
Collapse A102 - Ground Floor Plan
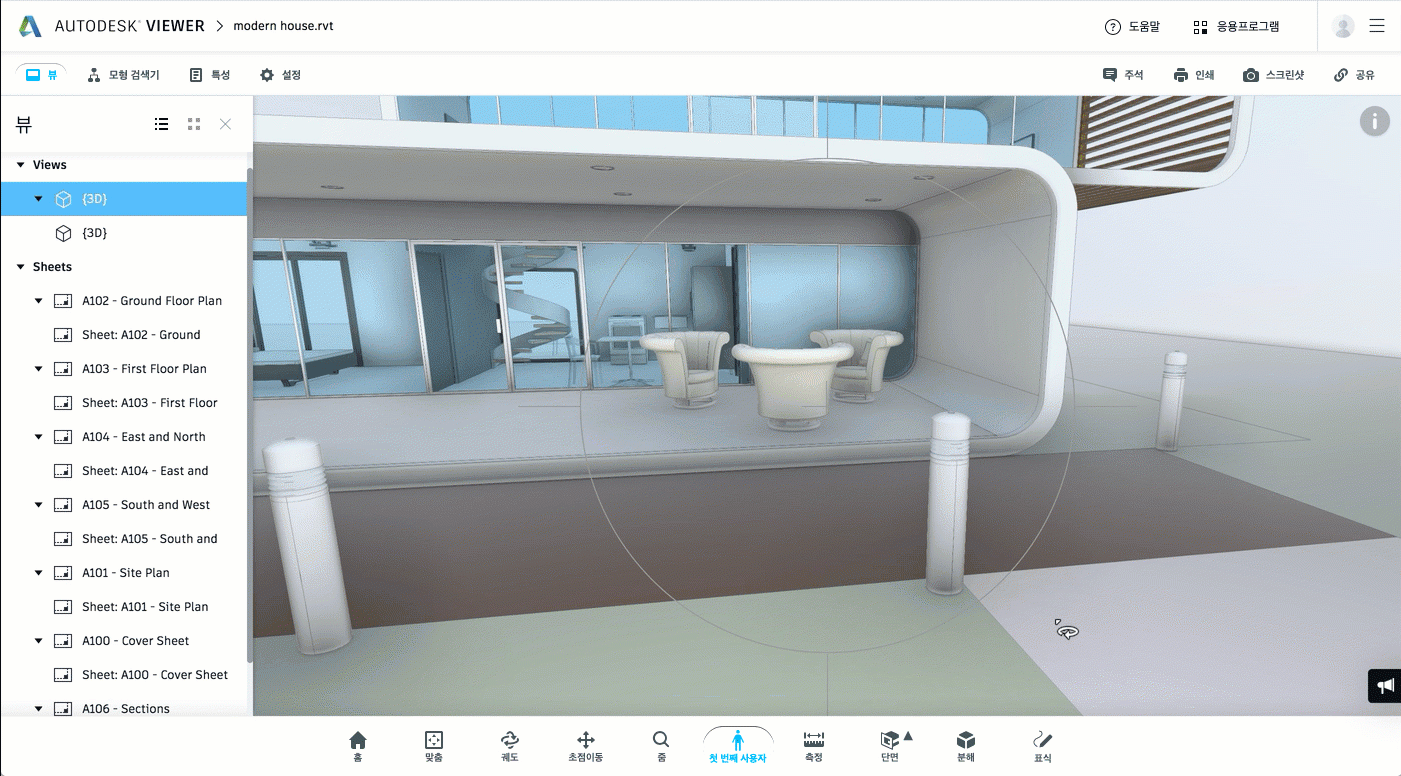pyautogui.click(x=39, y=301)
